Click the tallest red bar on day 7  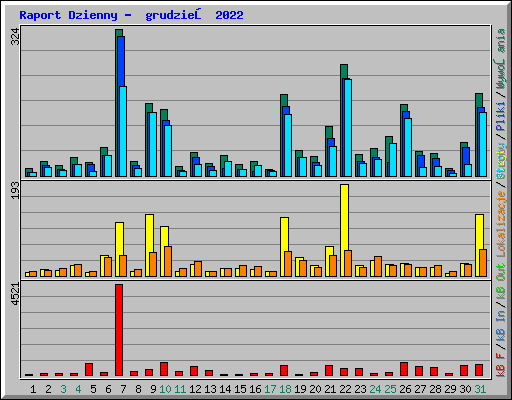click(x=119, y=330)
